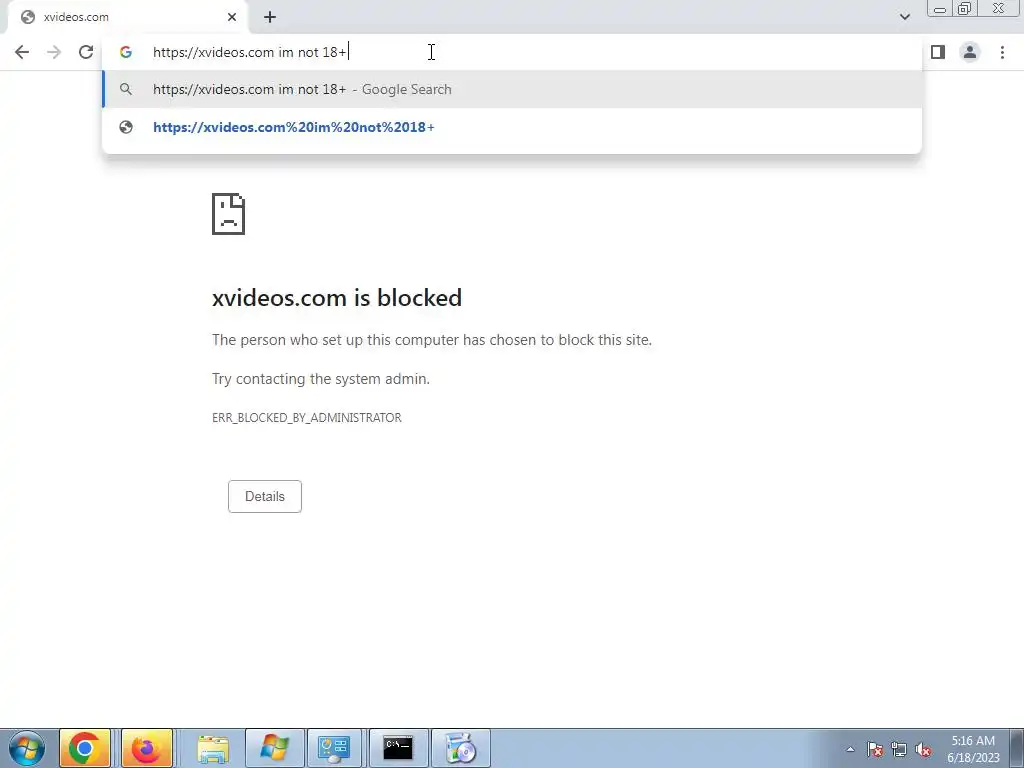This screenshot has height=768, width=1024.
Task: Click the Windows flag taskbar icon
Action: (274, 748)
